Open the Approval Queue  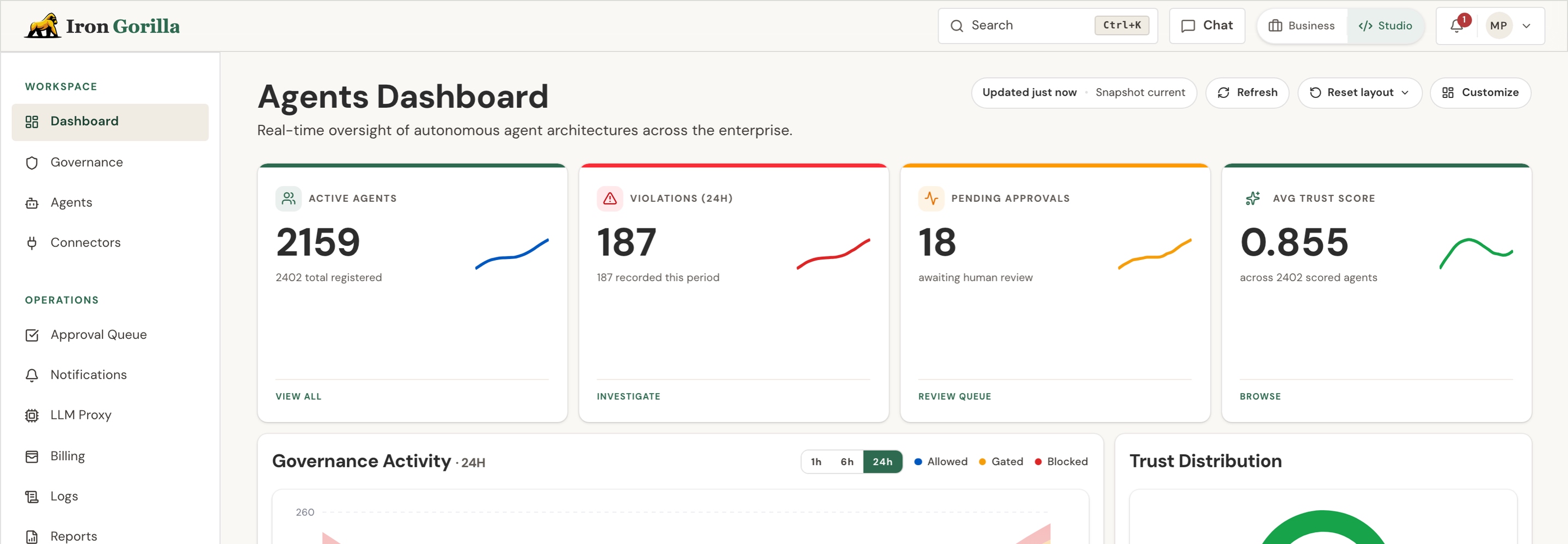[110, 335]
